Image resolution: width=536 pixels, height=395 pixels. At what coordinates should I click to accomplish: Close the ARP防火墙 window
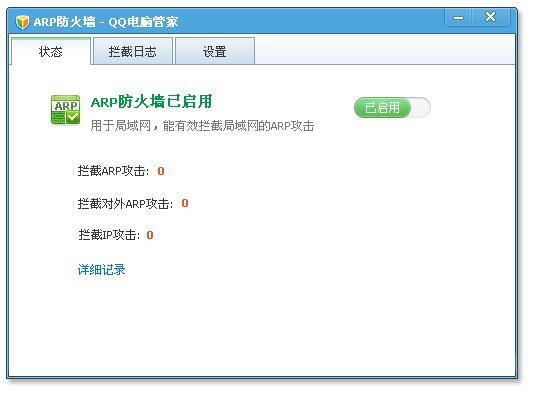tap(491, 16)
